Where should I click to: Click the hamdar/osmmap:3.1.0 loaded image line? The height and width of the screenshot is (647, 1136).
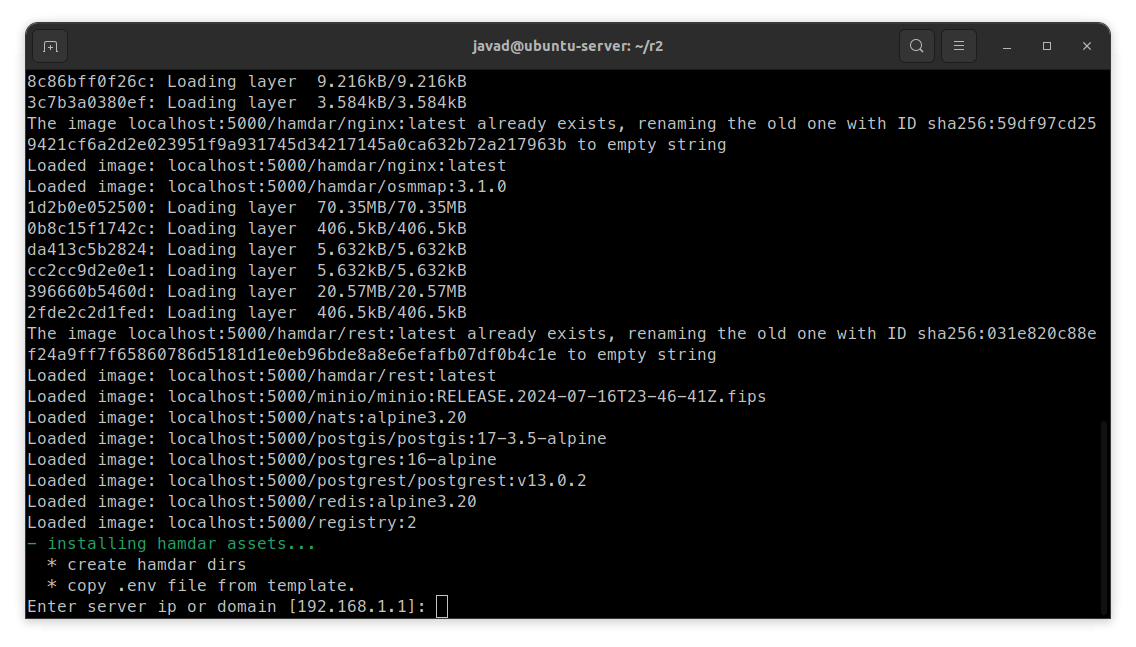pos(266,187)
